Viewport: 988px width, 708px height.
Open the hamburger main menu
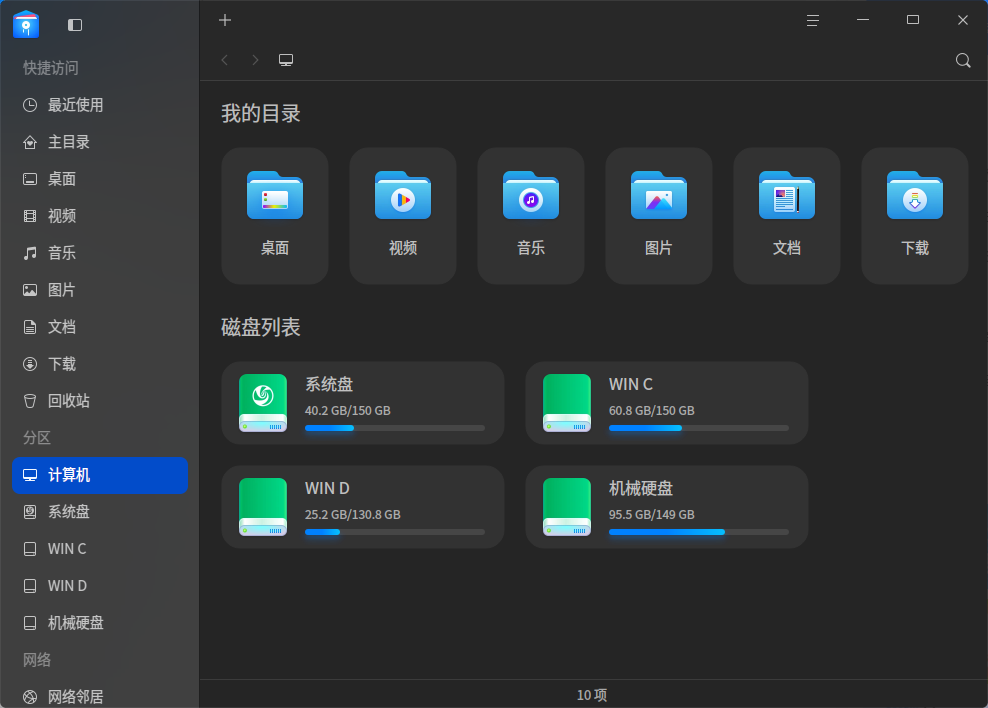pos(813,20)
